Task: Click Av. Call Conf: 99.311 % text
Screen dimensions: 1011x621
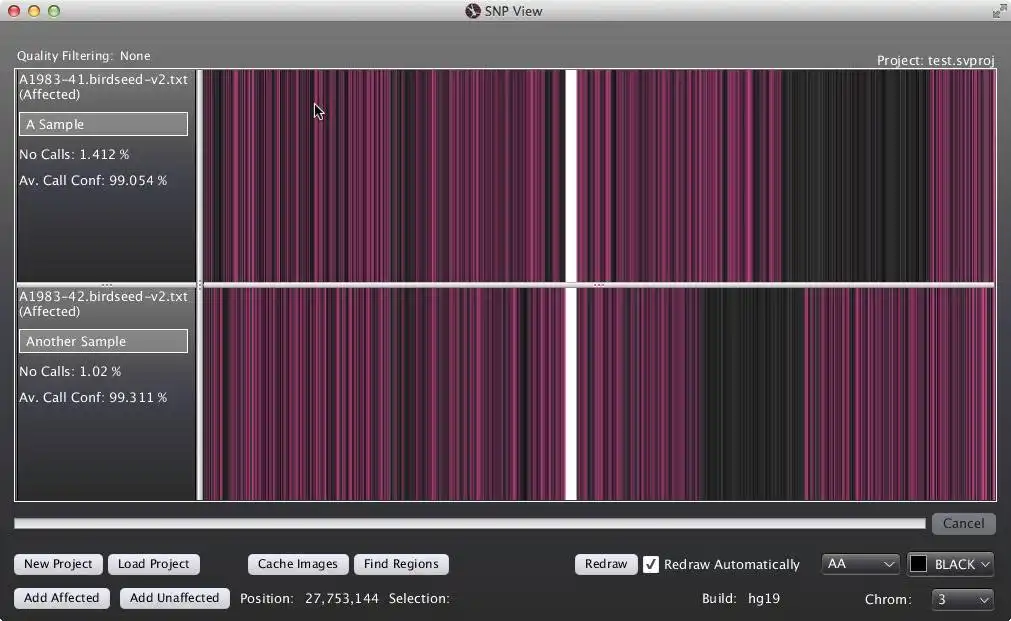Action: click(93, 397)
